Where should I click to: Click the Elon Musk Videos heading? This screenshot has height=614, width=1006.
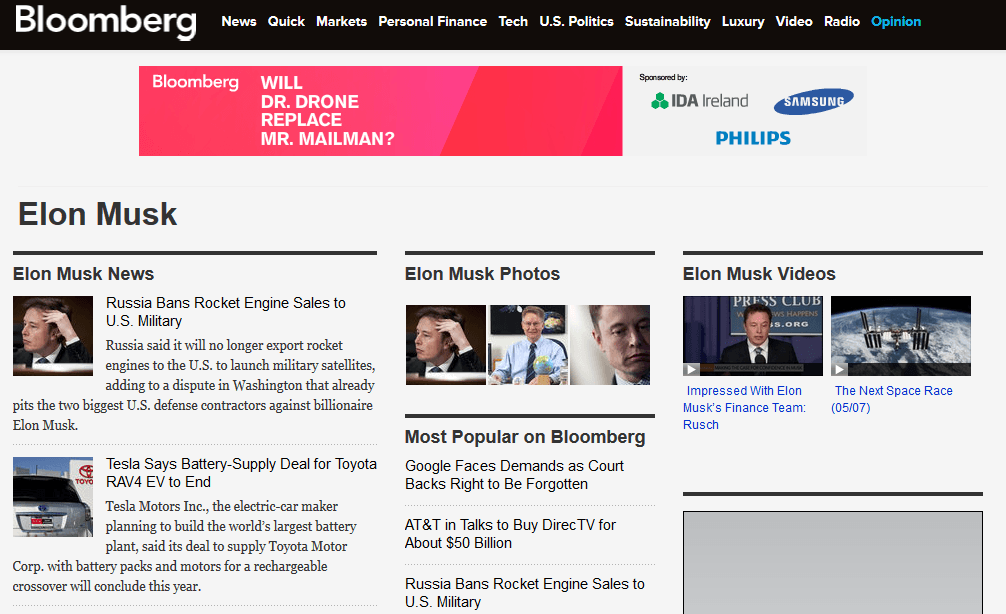(759, 274)
